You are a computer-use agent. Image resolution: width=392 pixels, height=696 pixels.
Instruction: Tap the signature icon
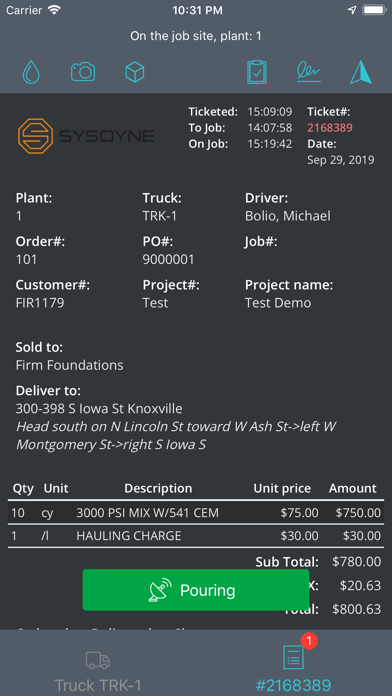tap(309, 72)
